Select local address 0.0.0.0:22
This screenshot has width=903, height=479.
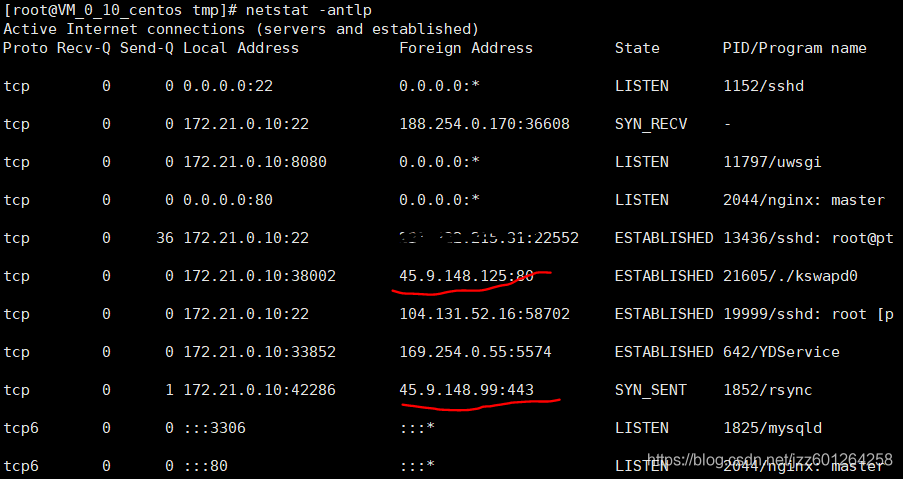coord(228,86)
